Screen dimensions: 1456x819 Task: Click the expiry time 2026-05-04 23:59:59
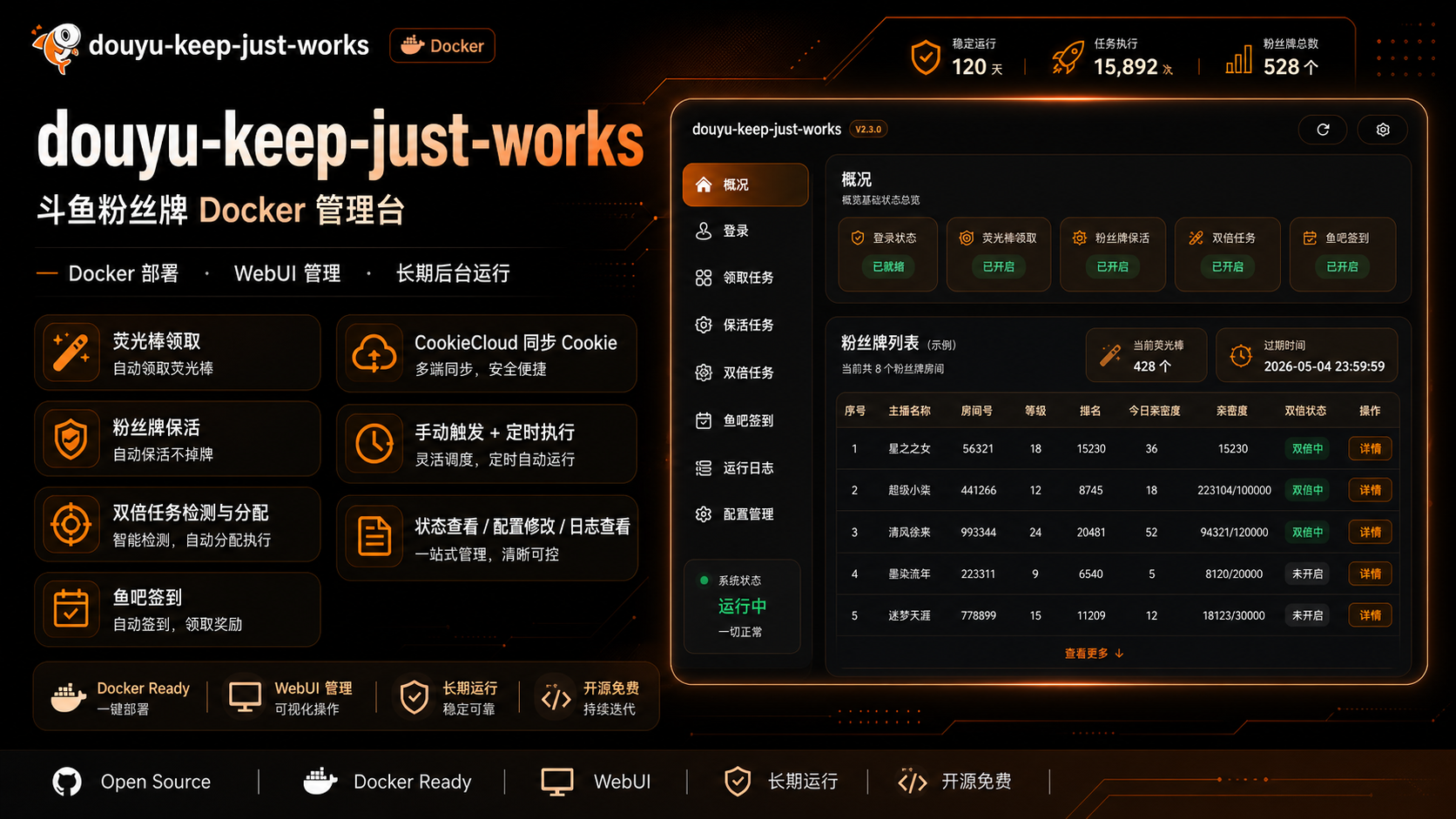pyautogui.click(x=1324, y=366)
